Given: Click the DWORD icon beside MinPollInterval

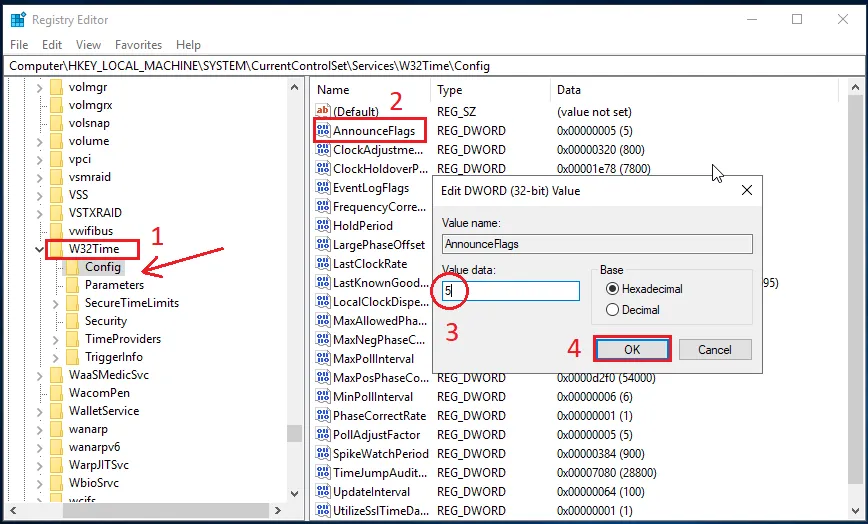Looking at the screenshot, I should point(323,396).
